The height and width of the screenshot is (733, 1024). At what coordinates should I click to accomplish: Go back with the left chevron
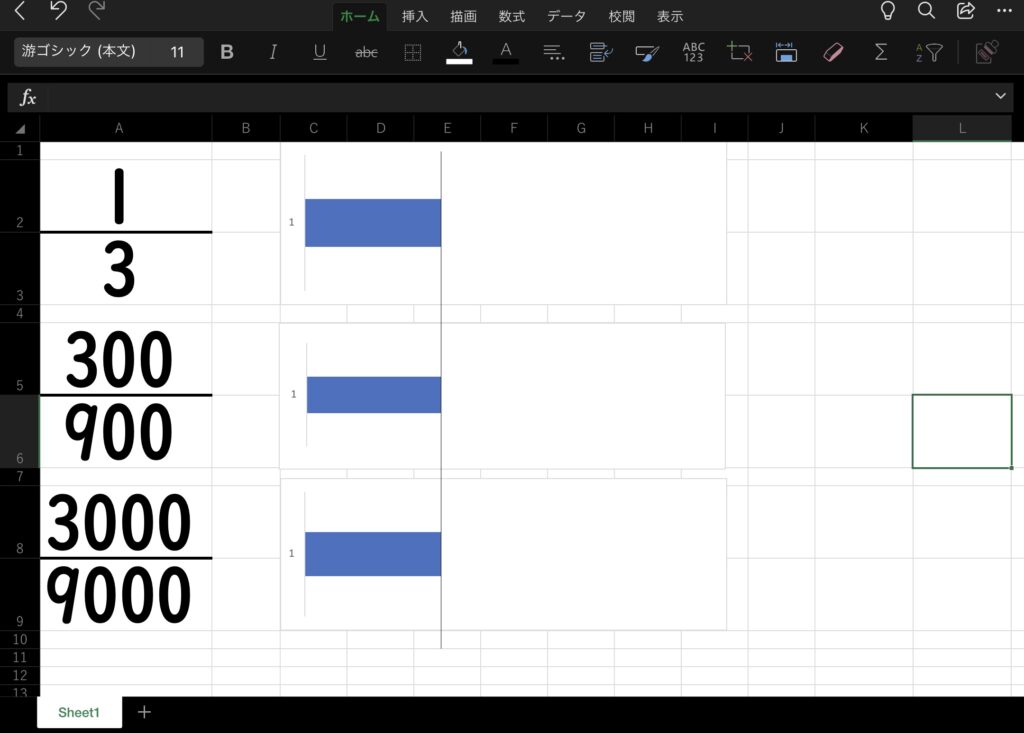coord(20,10)
